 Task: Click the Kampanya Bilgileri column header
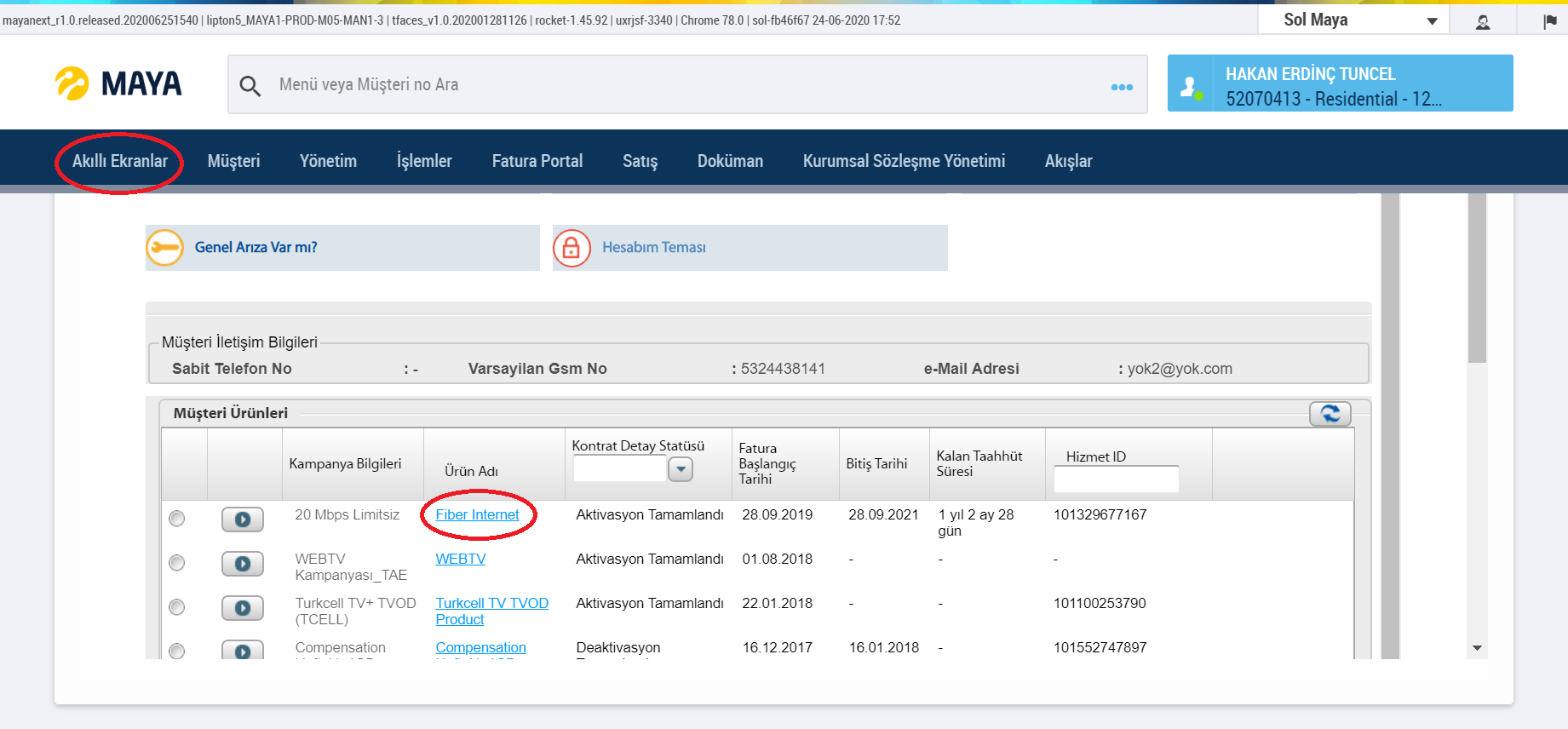click(345, 464)
